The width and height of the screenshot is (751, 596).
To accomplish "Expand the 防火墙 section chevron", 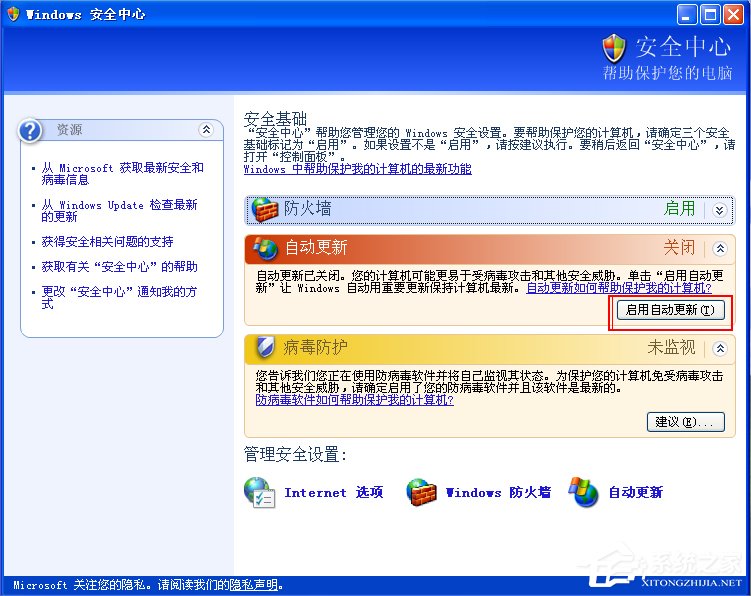I will [719, 210].
